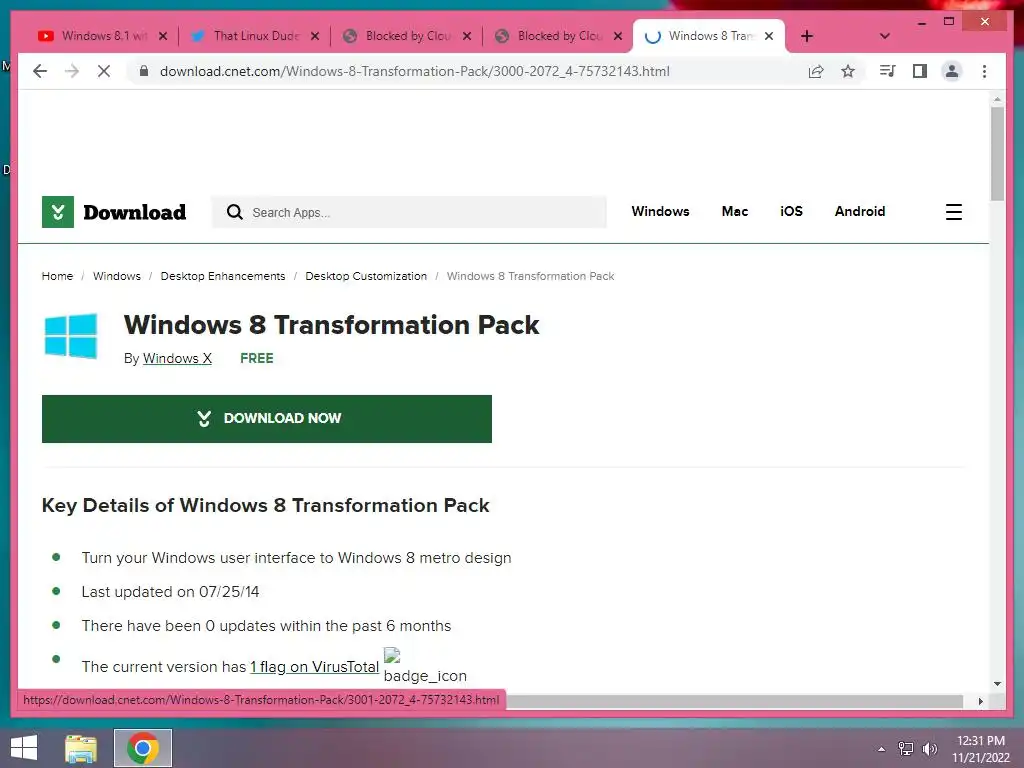Viewport: 1024px width, 768px height.
Task: Open the Windows X developer link
Action: (177, 359)
